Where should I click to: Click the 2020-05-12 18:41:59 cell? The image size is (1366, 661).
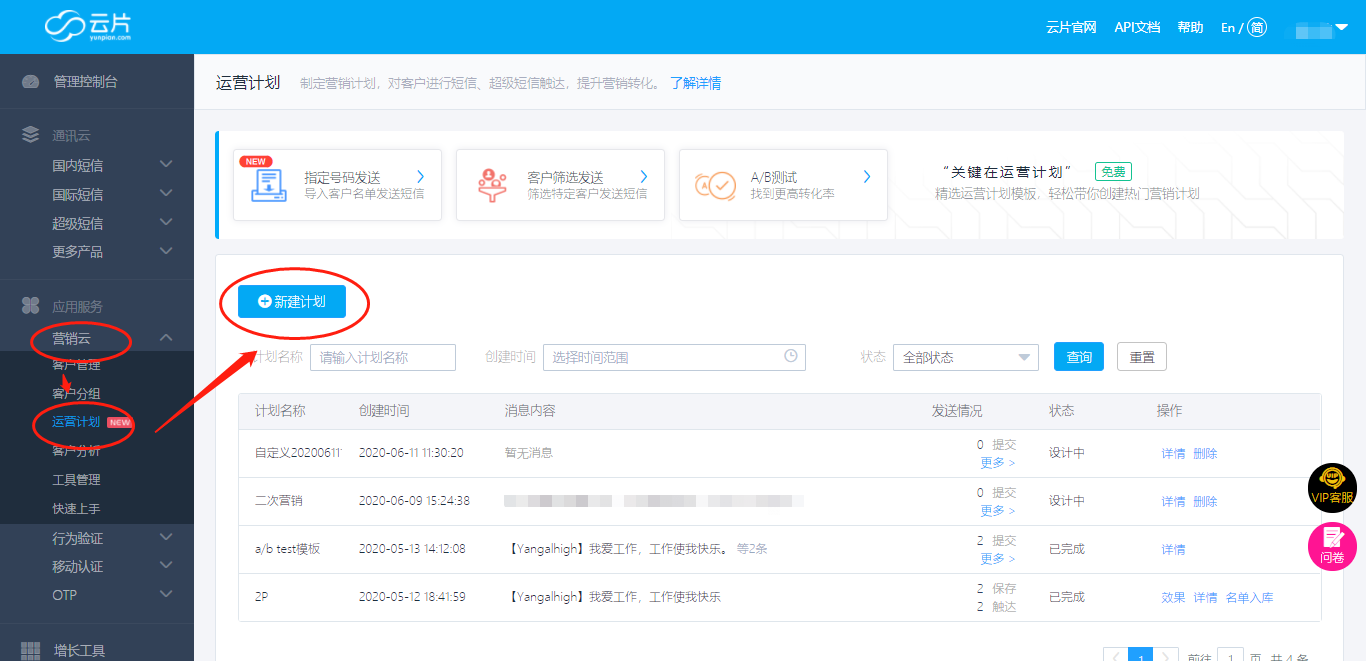click(412, 597)
